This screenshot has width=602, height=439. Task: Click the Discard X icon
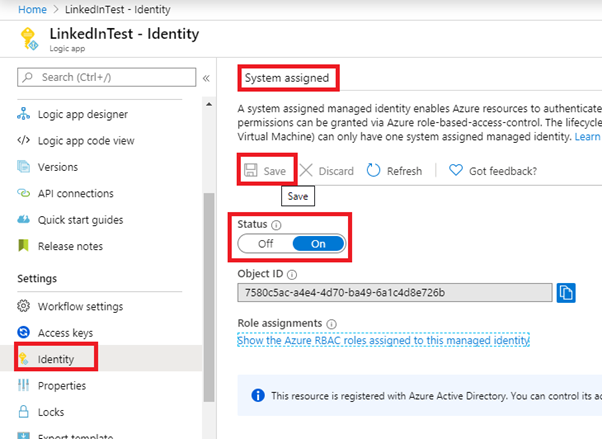tap(307, 171)
